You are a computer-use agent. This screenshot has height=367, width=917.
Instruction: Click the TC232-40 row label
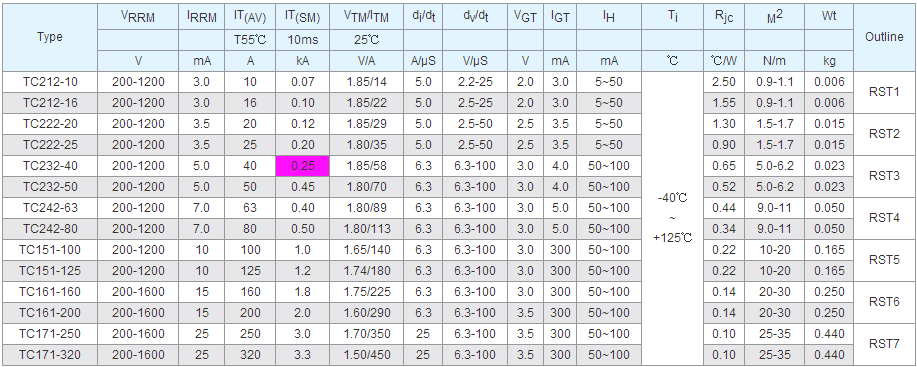pyautogui.click(x=50, y=166)
